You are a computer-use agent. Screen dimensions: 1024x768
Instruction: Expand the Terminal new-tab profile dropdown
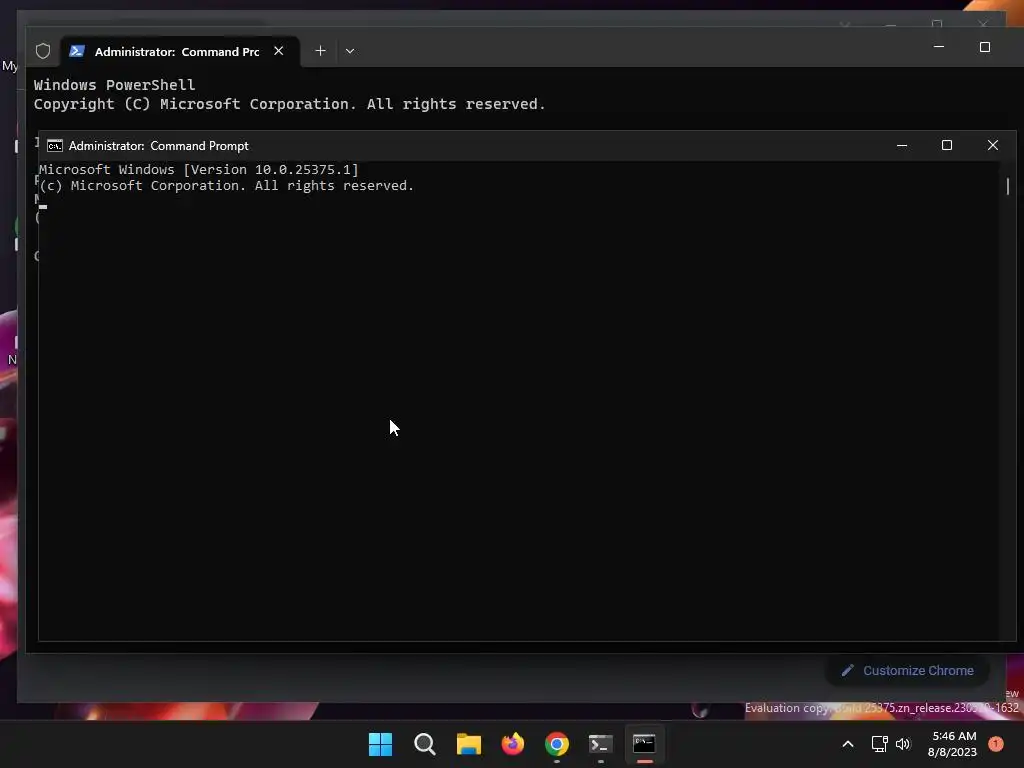point(350,51)
